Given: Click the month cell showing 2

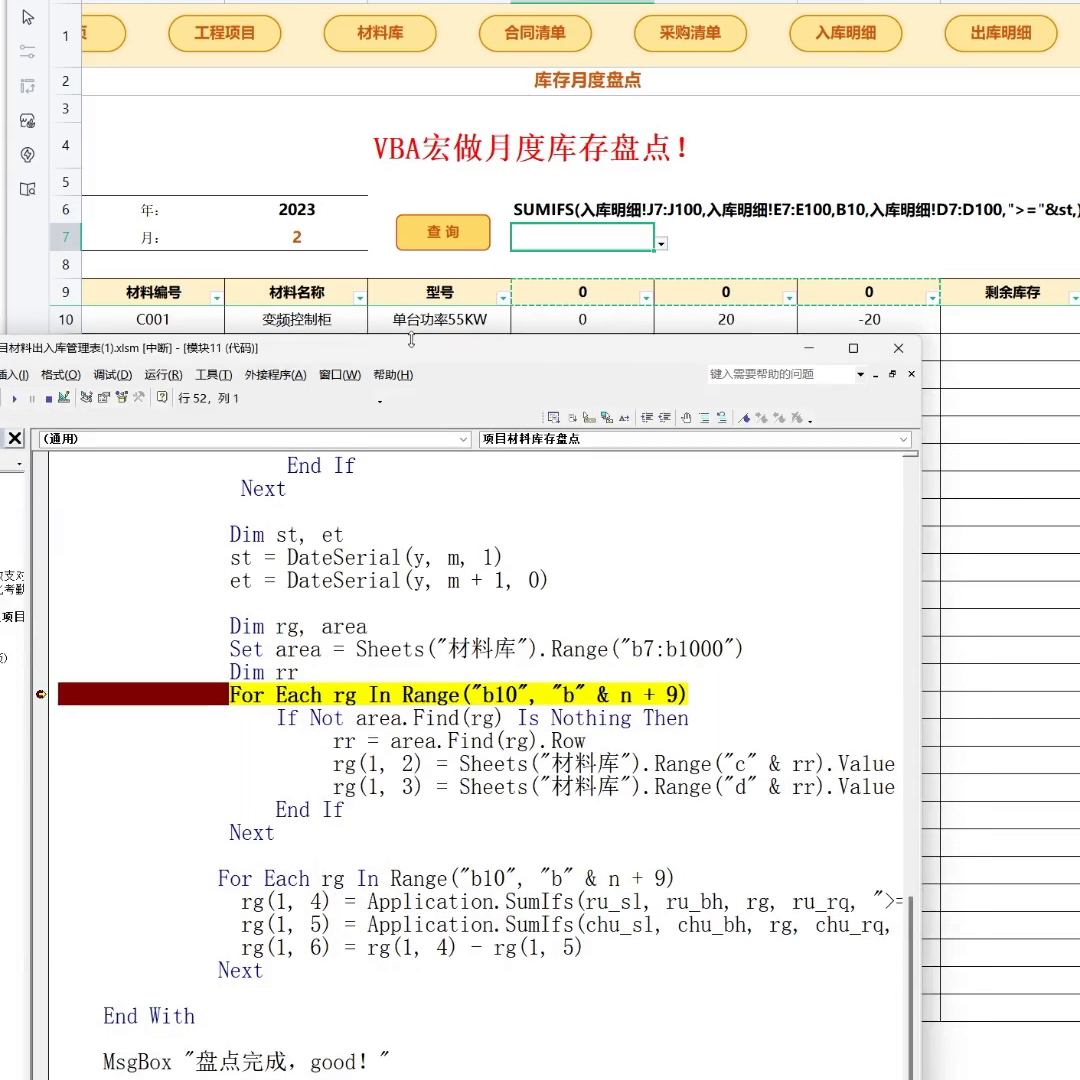Looking at the screenshot, I should pyautogui.click(x=297, y=237).
